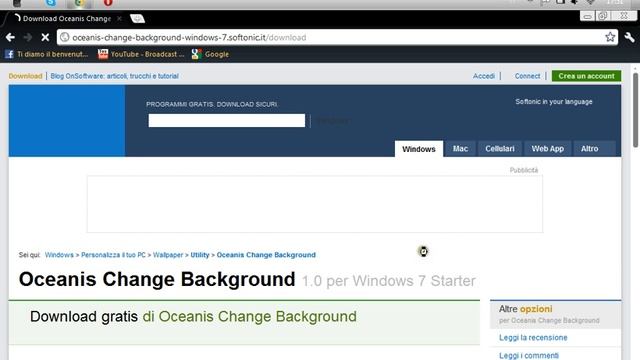The height and width of the screenshot is (360, 640).
Task: Click the Softonic blue logo area
Action: pyautogui.click(x=67, y=121)
